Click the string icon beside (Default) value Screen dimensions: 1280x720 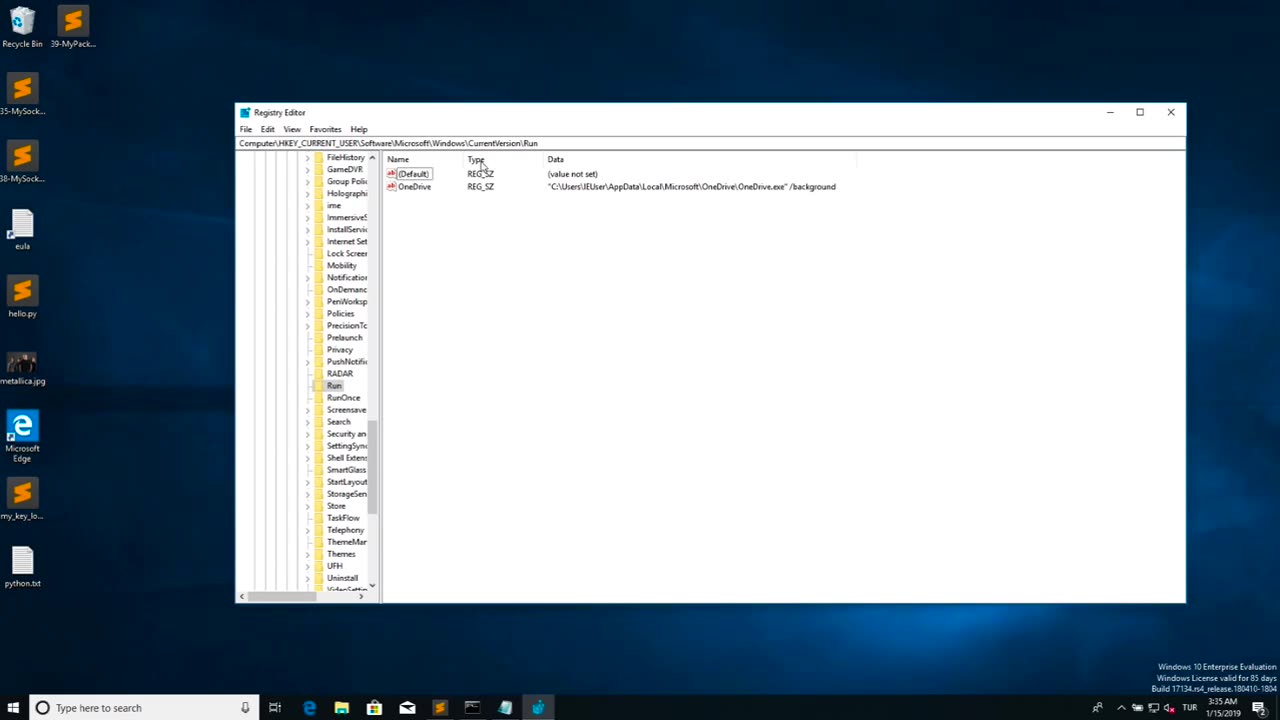391,174
